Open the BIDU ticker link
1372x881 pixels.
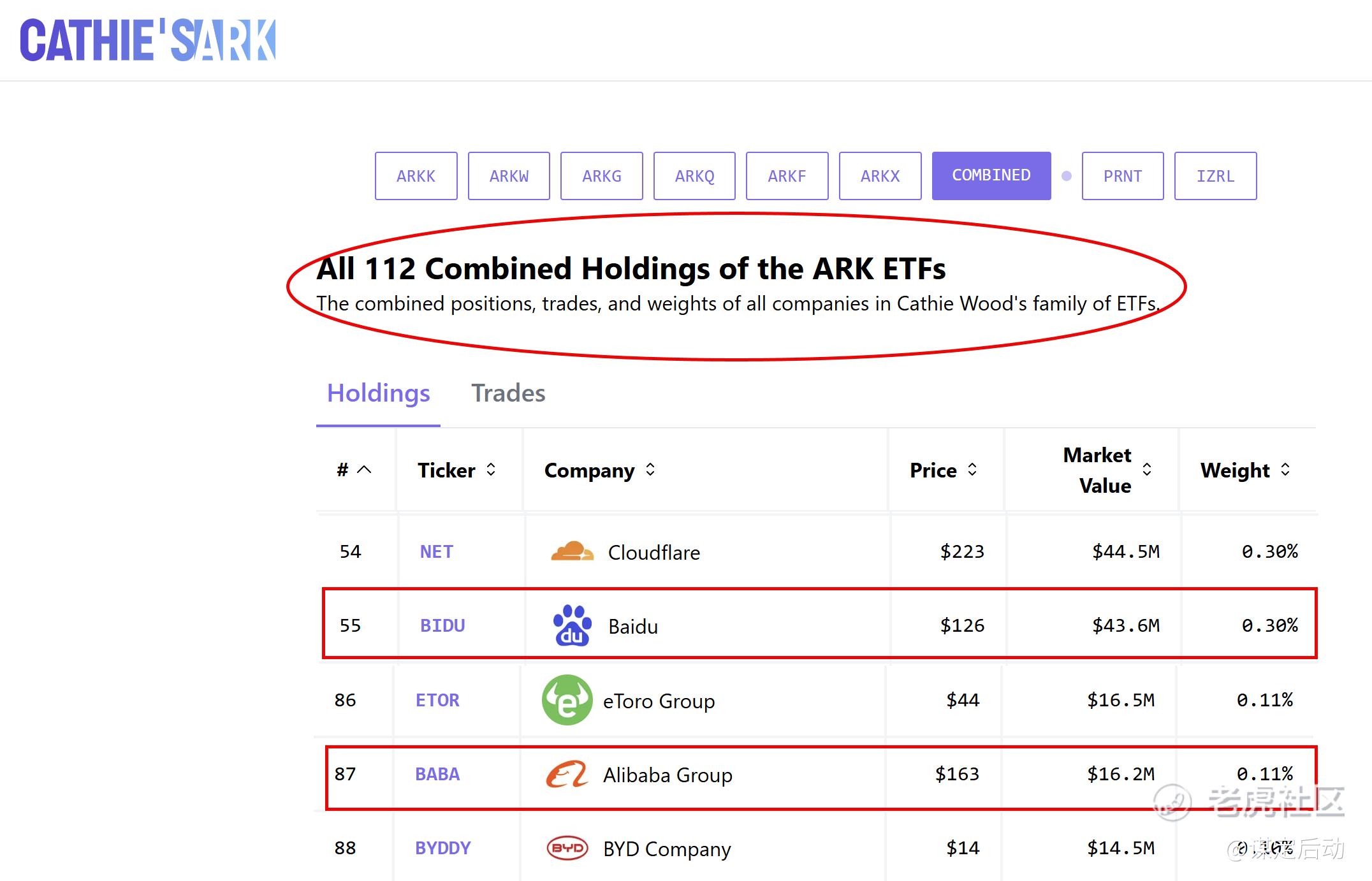[x=442, y=625]
